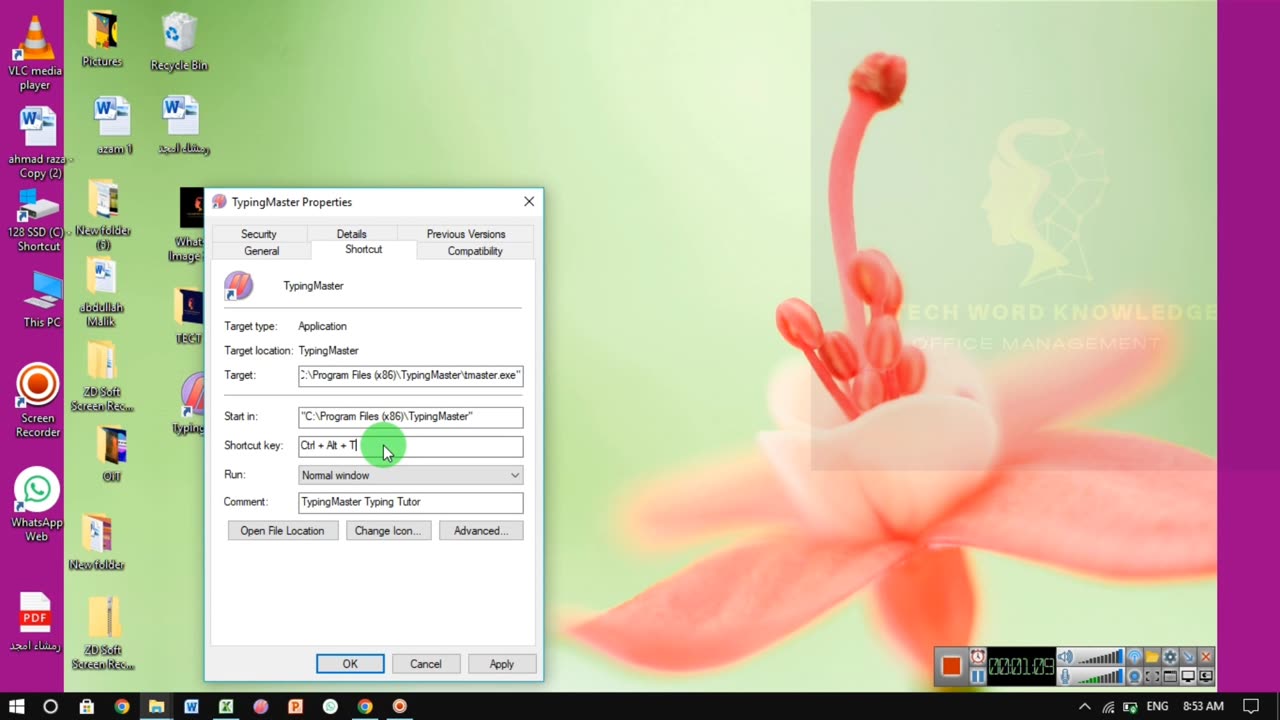
Task: Pause the screen recording in recorder widget
Action: coord(978,676)
